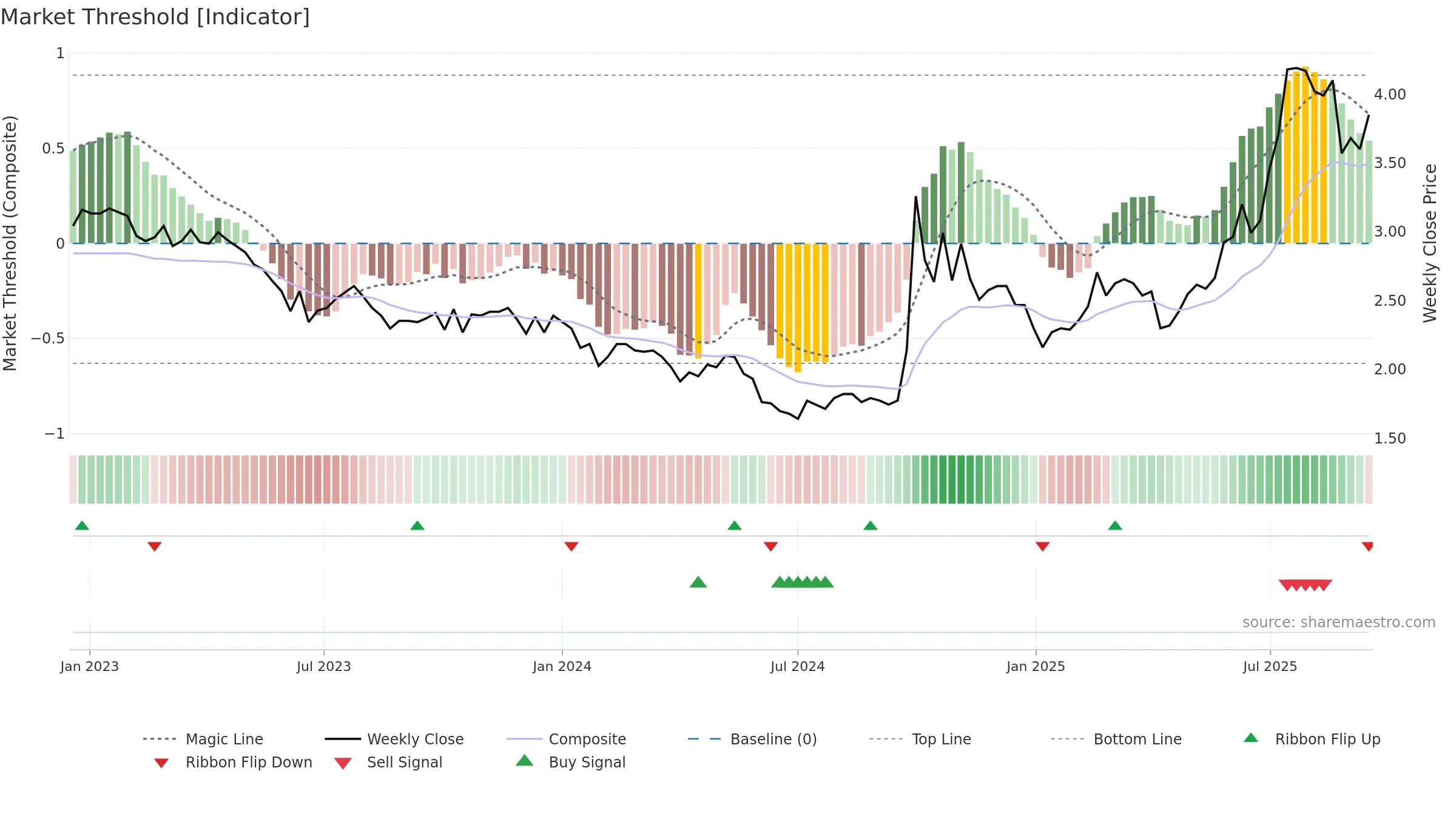The width and height of the screenshot is (1456, 819).
Task: Click ribbon flip down marker after Jan 2023
Action: 155,547
